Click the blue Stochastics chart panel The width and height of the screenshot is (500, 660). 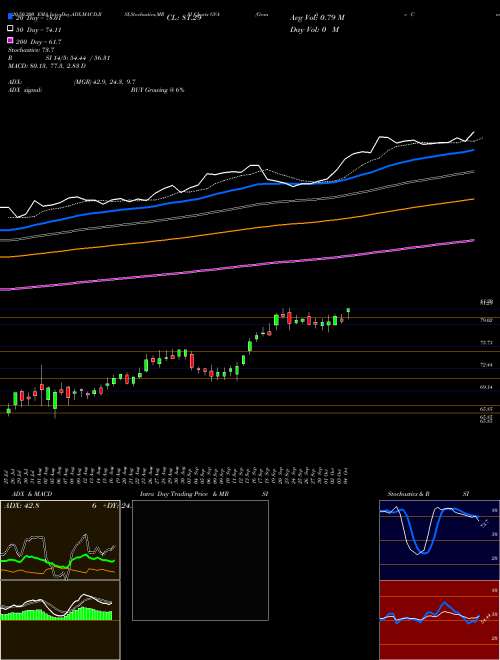tap(439, 540)
